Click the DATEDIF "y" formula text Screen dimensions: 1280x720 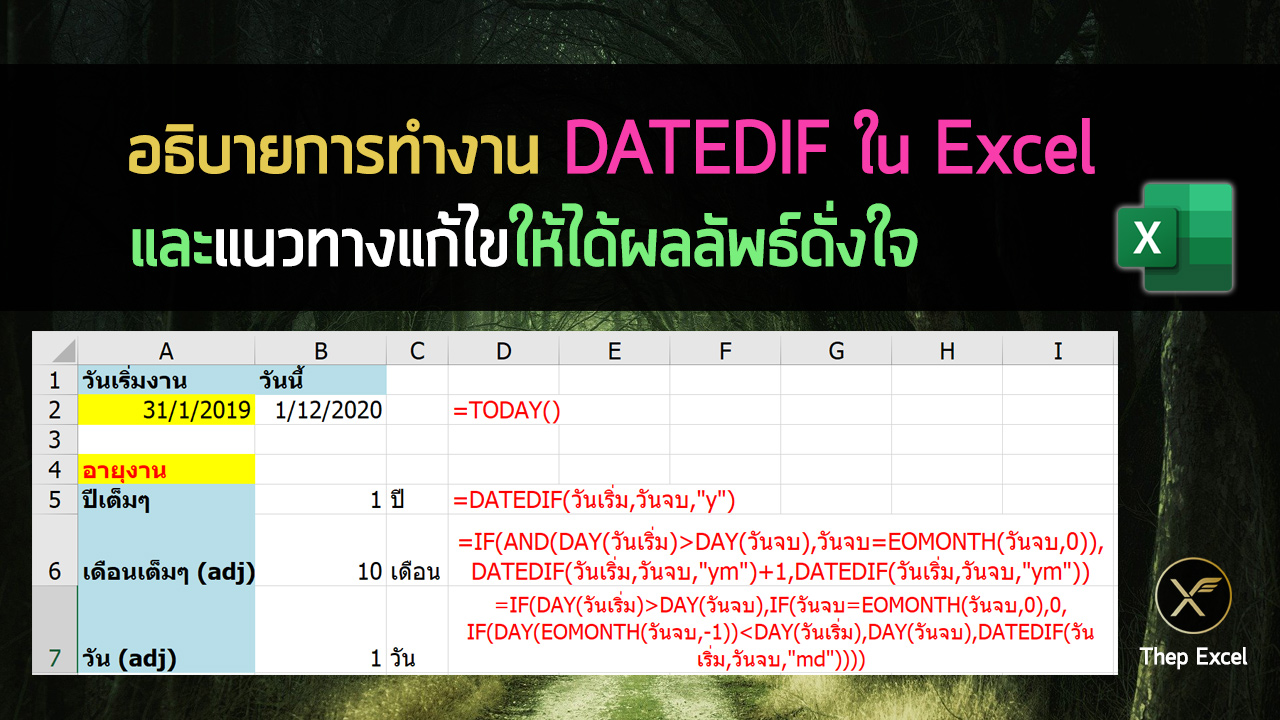(595, 500)
